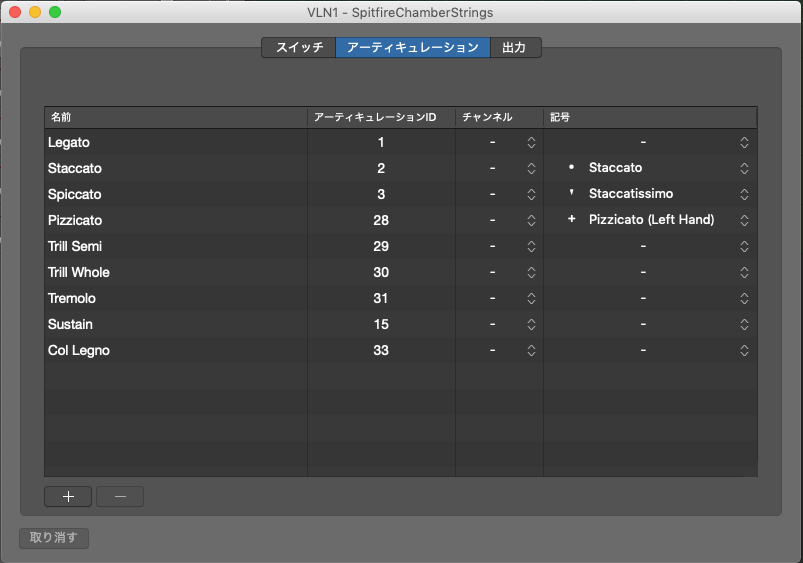Select the Trill Semi articulation name
Screen dimensions: 803x563
click(x=75, y=246)
